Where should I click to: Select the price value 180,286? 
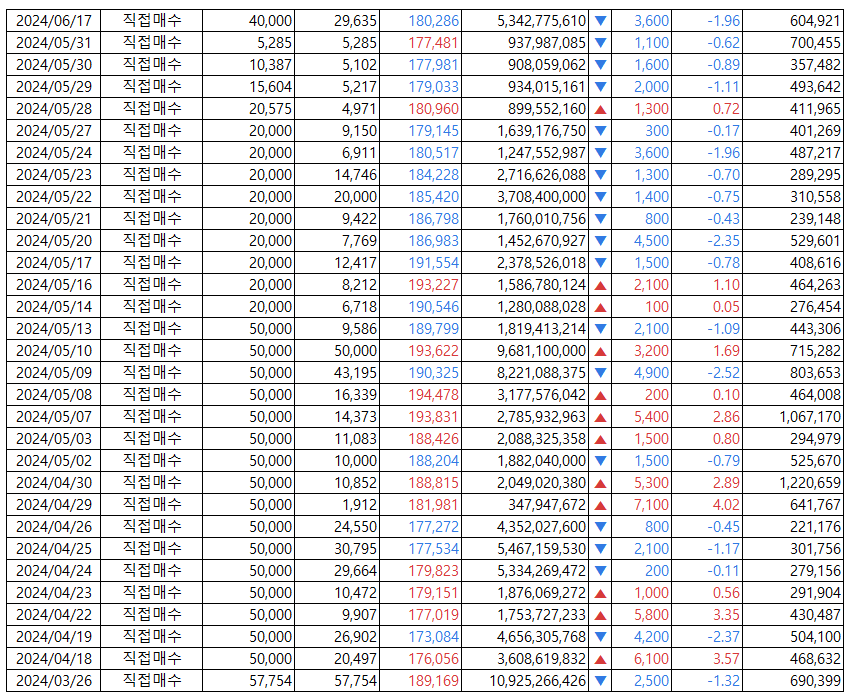tap(433, 21)
